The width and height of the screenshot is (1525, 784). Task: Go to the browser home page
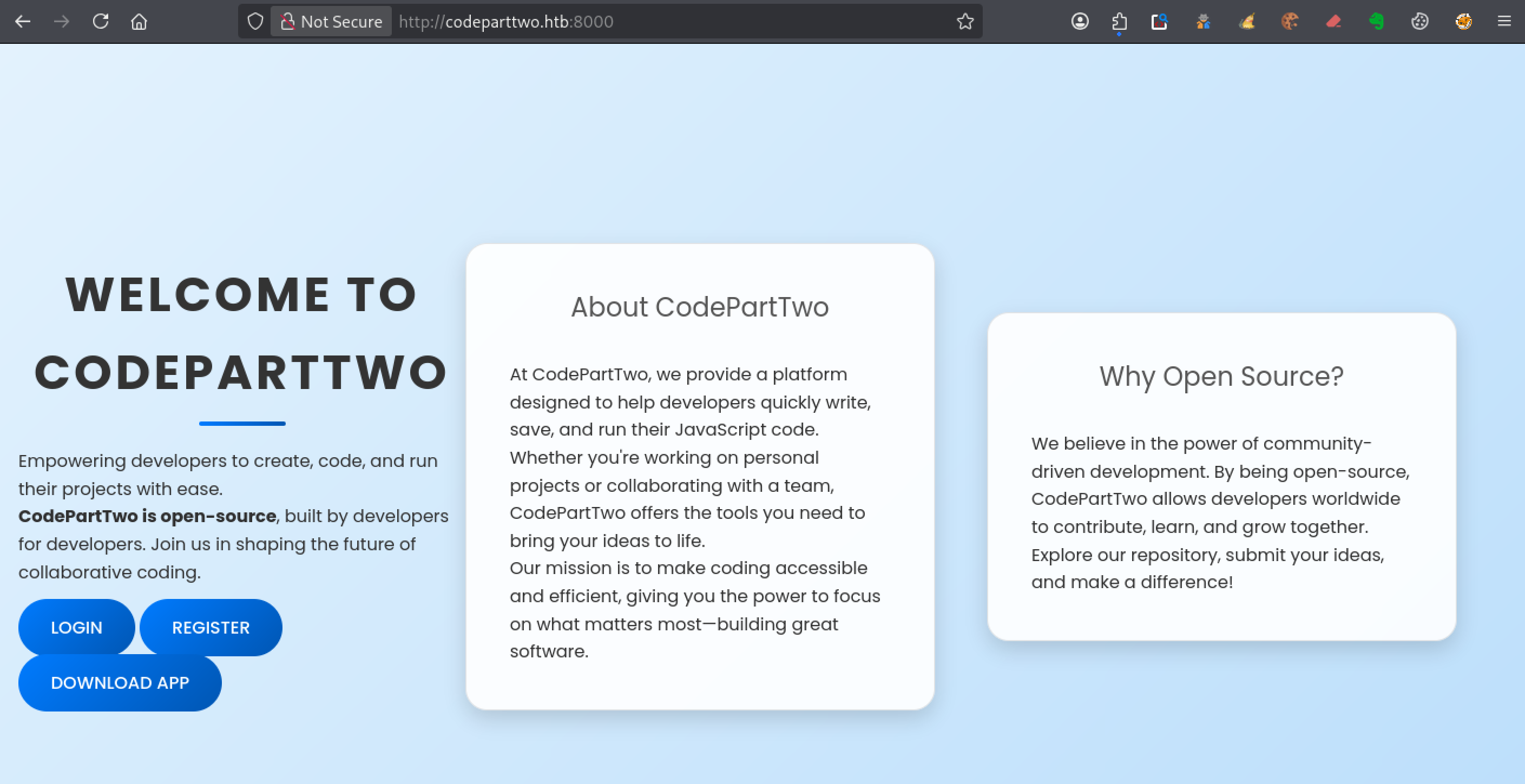139,22
